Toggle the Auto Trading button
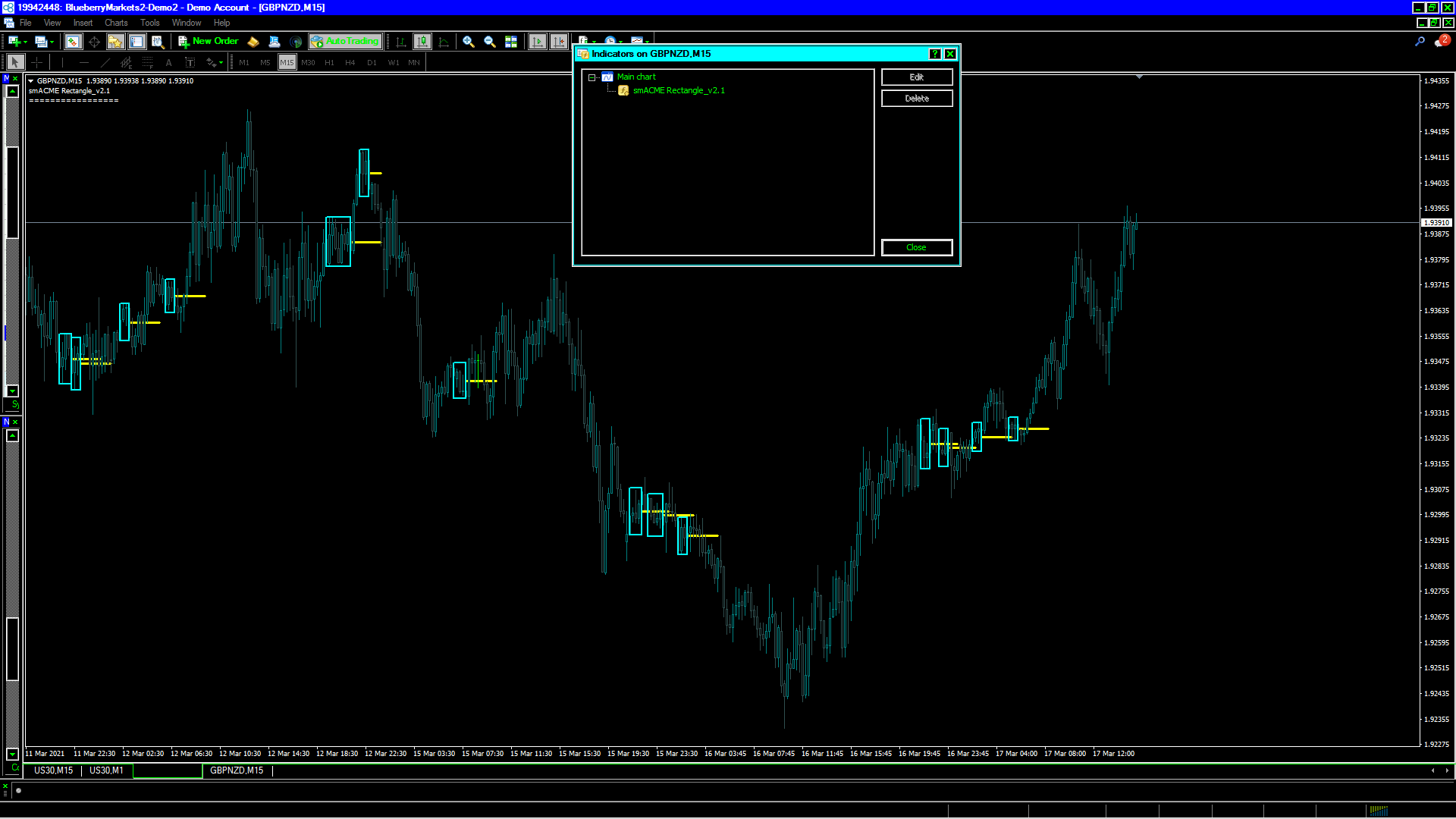The image size is (1456, 819). point(345,41)
